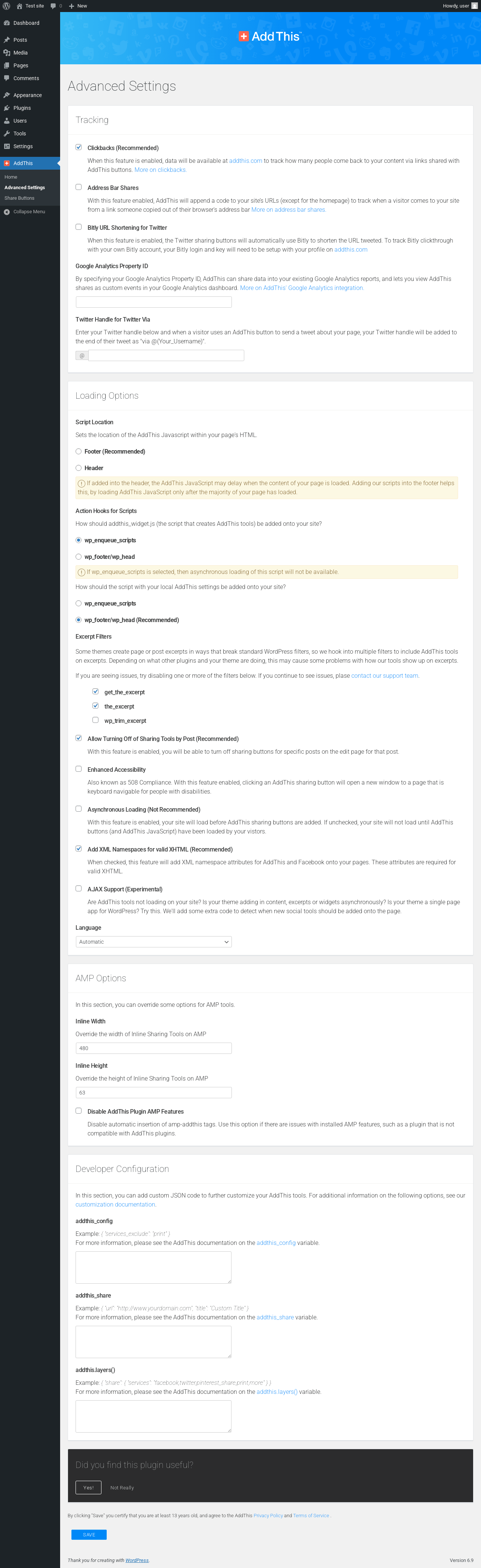Check the wp_trim_excerpt filter checkbox
Screen dimensions: 481x1568
point(95,720)
